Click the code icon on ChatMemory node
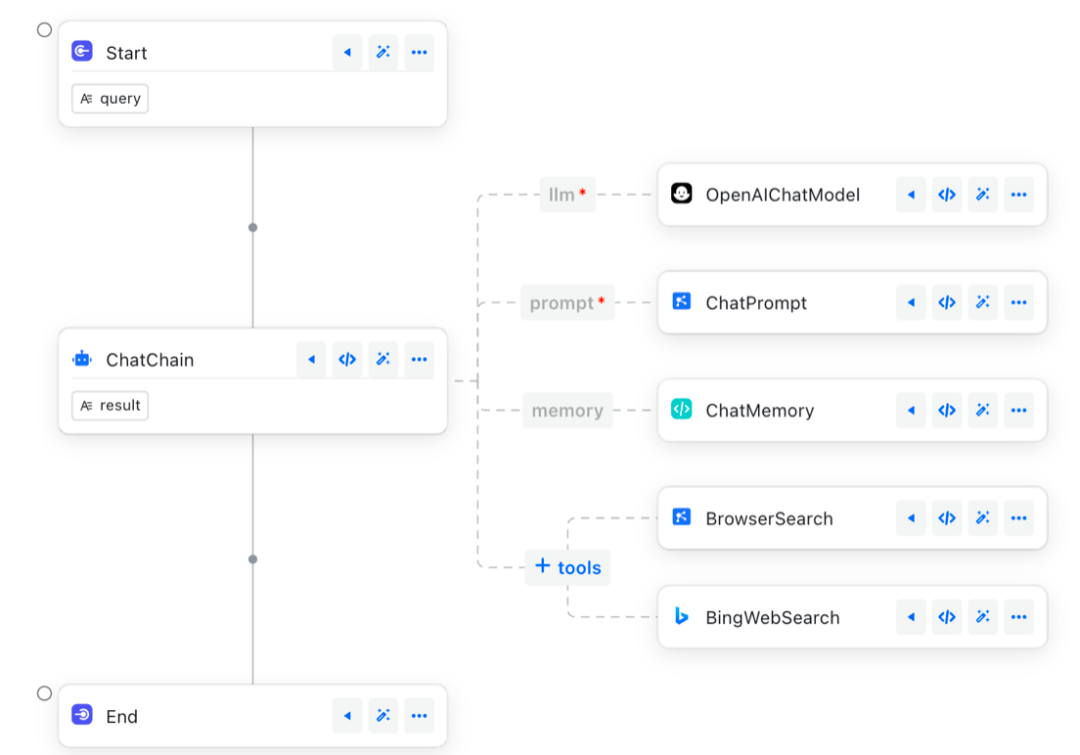The width and height of the screenshot is (1080, 755). click(x=946, y=411)
